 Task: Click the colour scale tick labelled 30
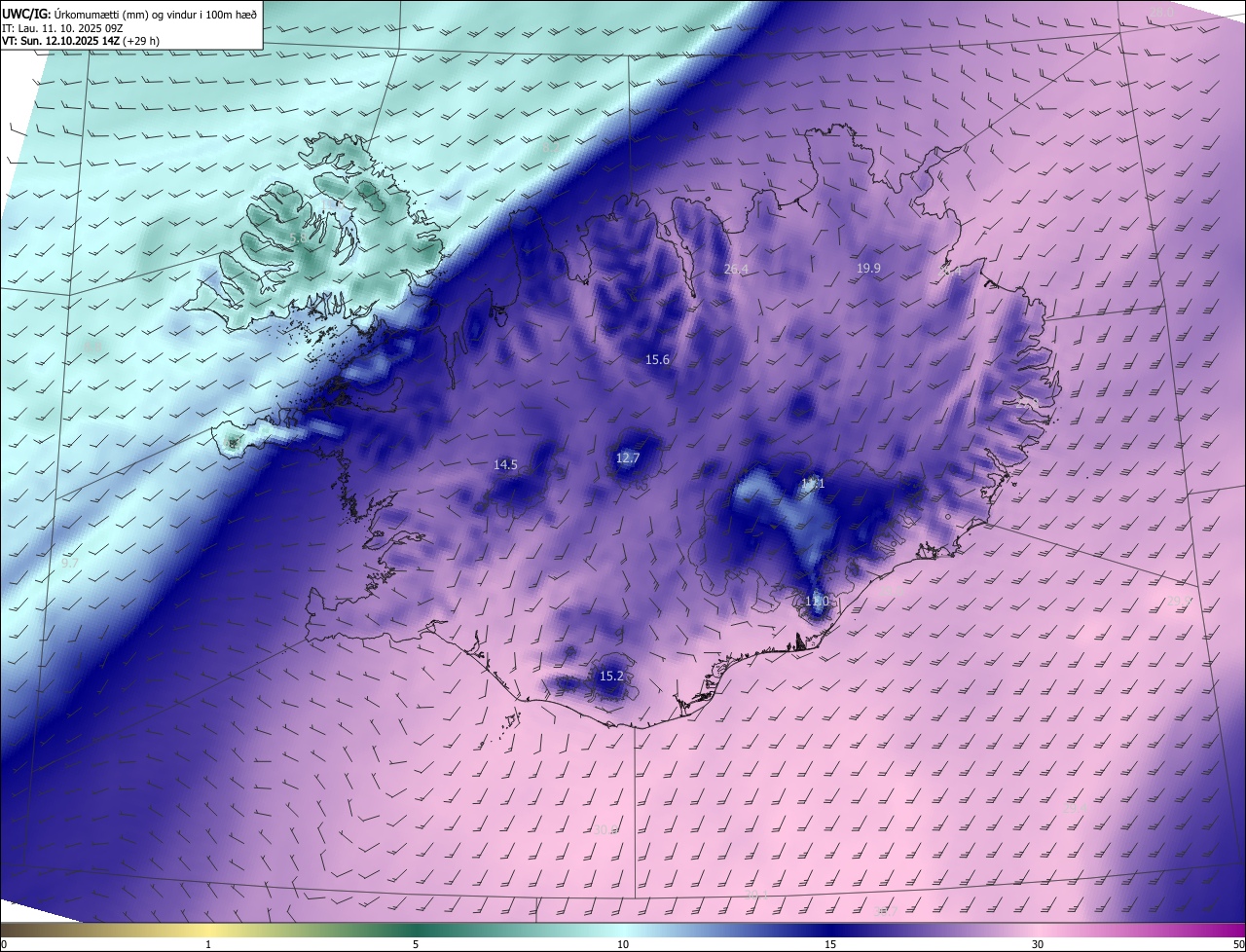[x=1038, y=944]
